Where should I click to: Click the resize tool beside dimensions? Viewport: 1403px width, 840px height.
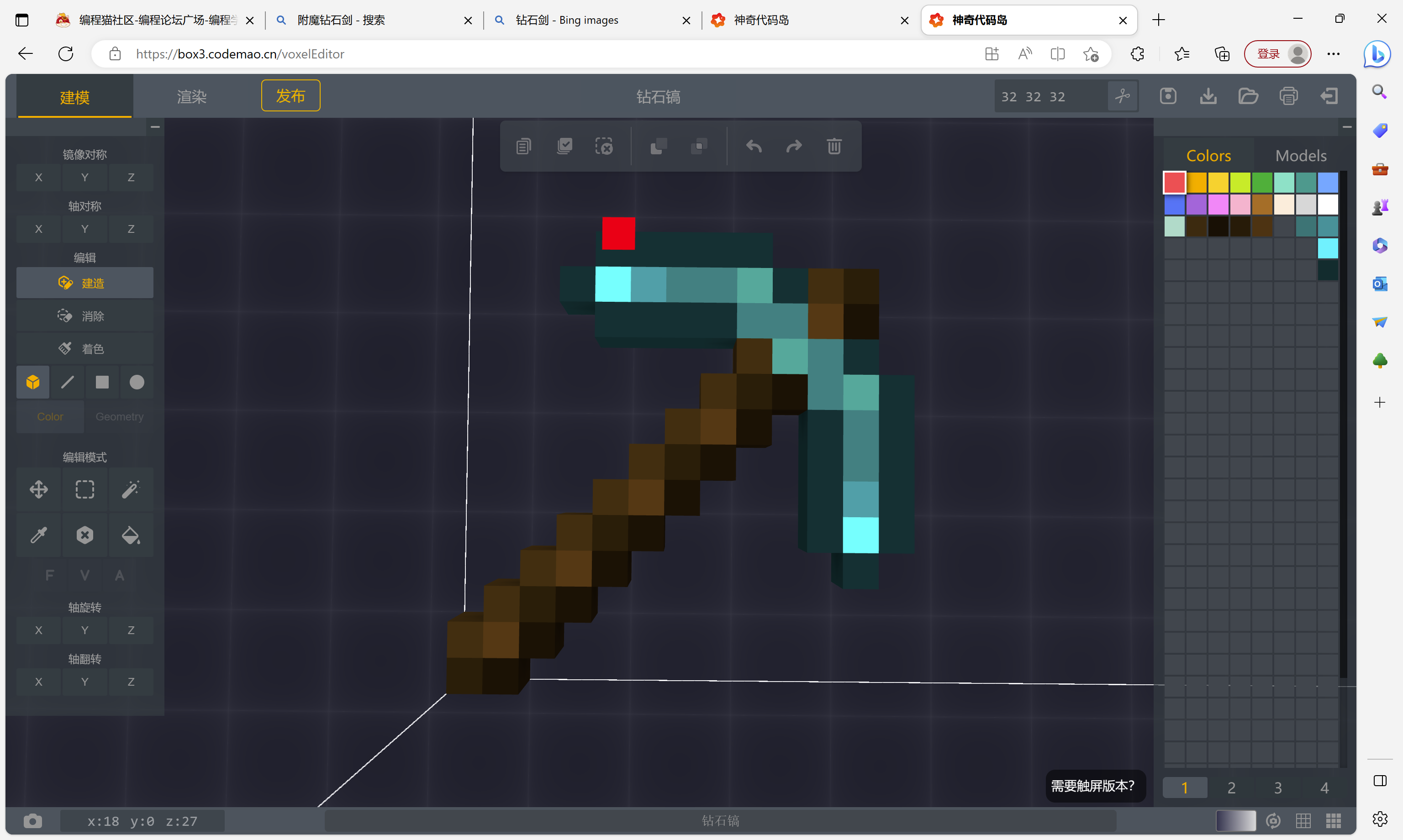pyautogui.click(x=1123, y=96)
